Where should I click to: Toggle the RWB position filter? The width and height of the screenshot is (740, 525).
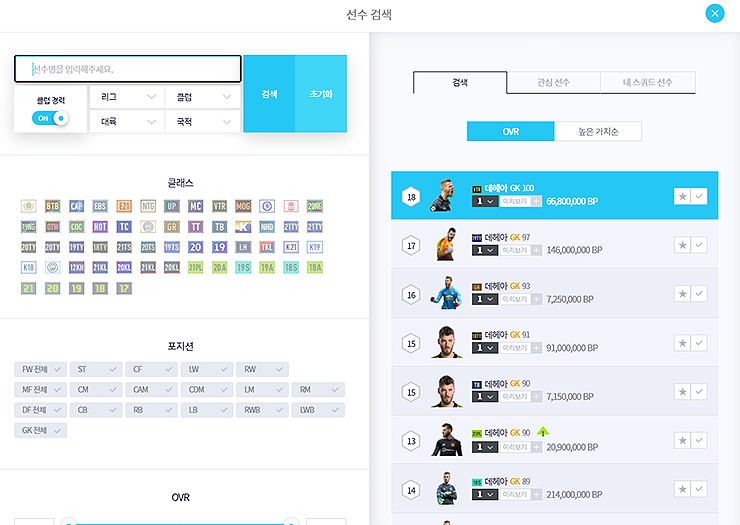[262, 410]
